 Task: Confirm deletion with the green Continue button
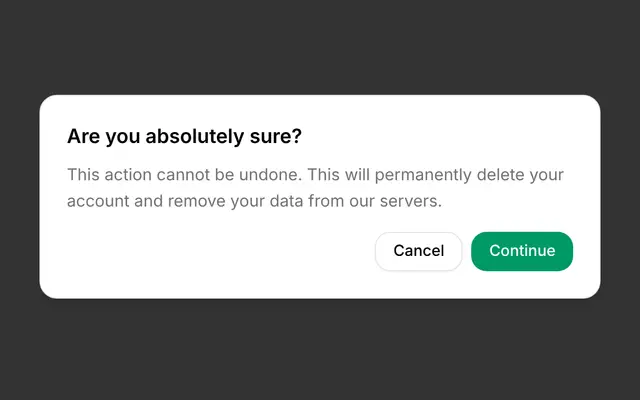pyautogui.click(x=522, y=251)
